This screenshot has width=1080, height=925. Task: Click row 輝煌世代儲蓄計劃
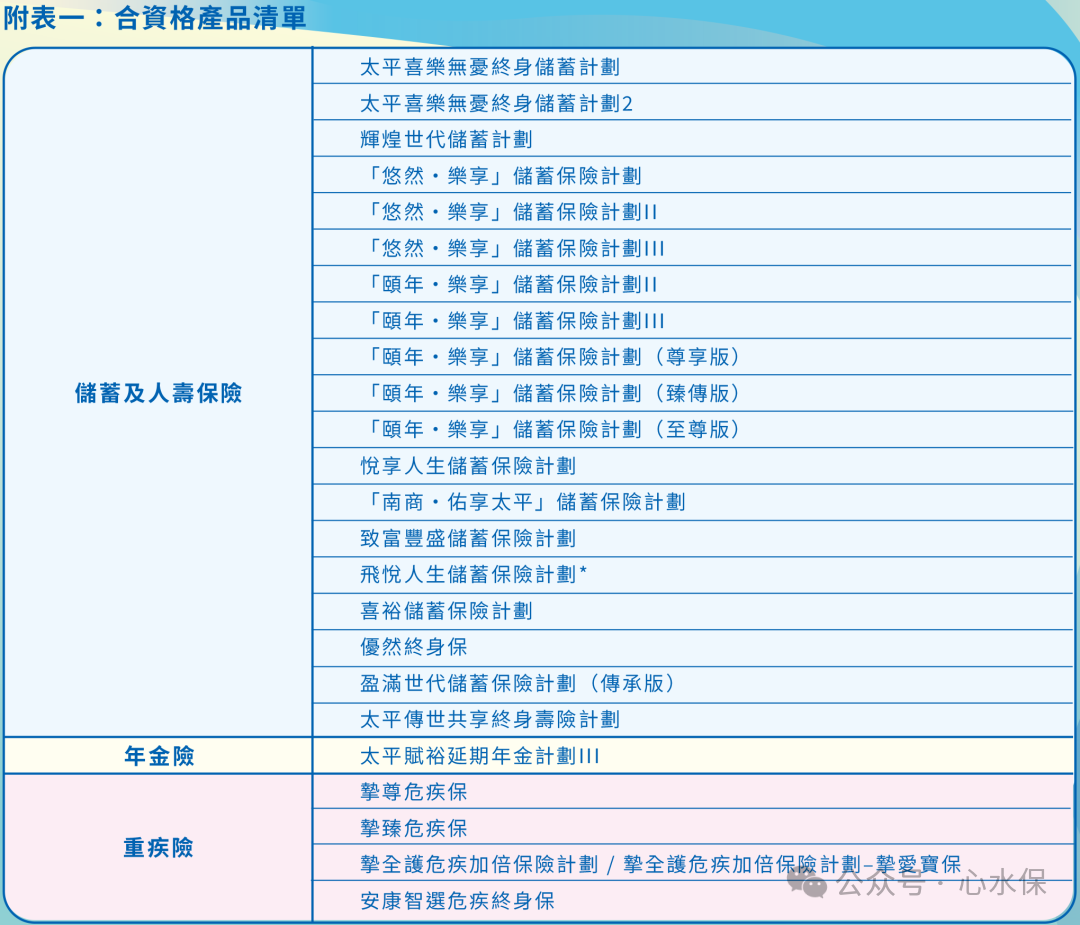(693, 139)
